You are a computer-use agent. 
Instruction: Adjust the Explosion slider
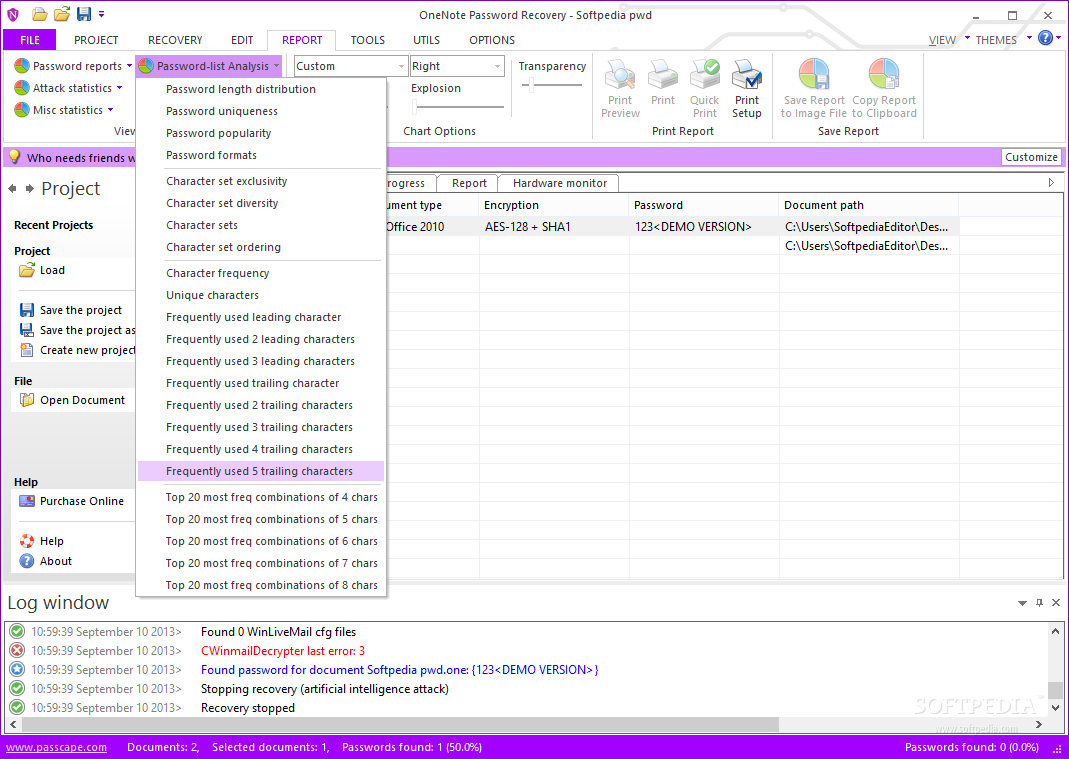click(457, 107)
